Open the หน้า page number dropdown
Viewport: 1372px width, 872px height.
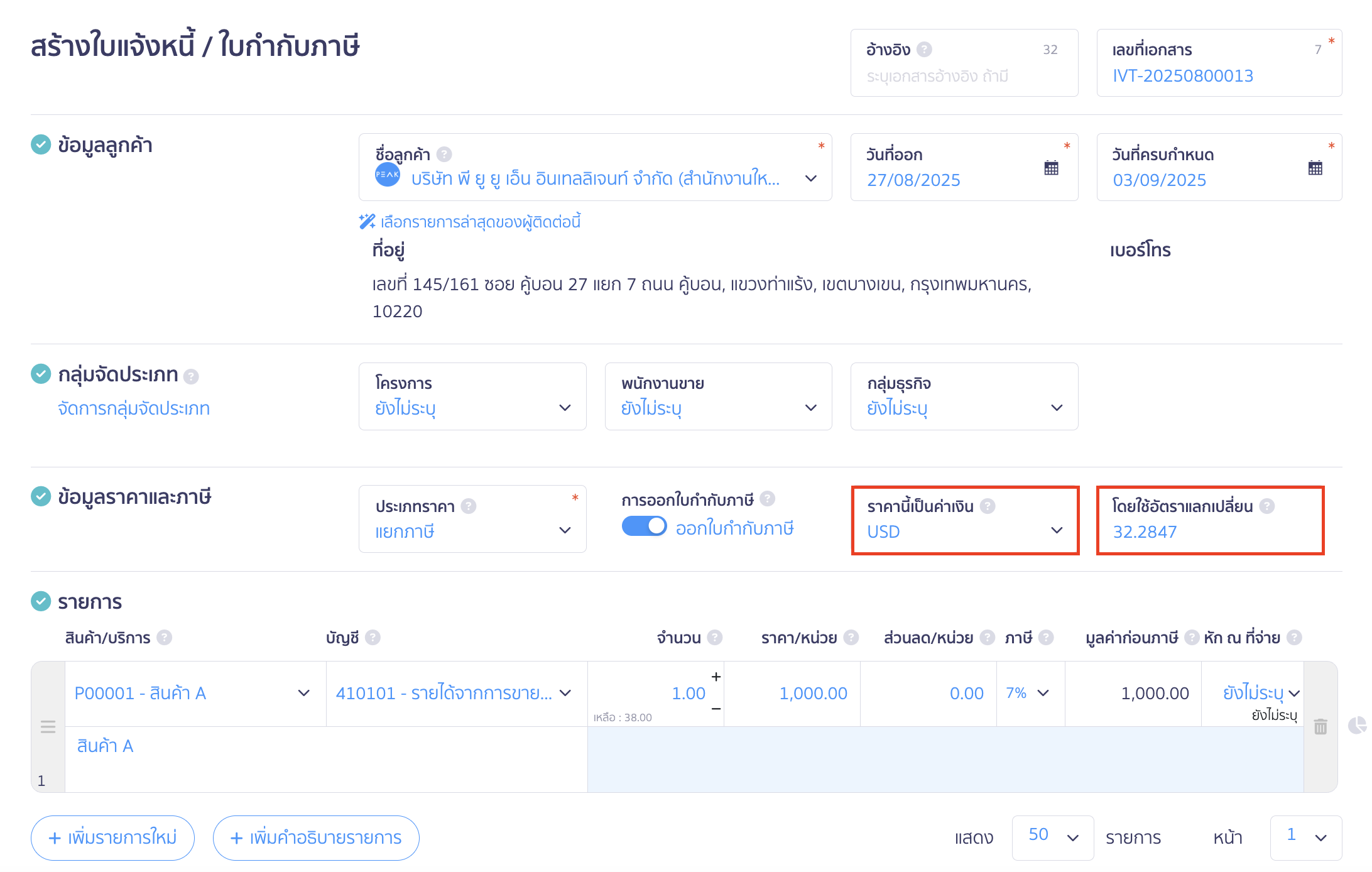[x=1306, y=837]
